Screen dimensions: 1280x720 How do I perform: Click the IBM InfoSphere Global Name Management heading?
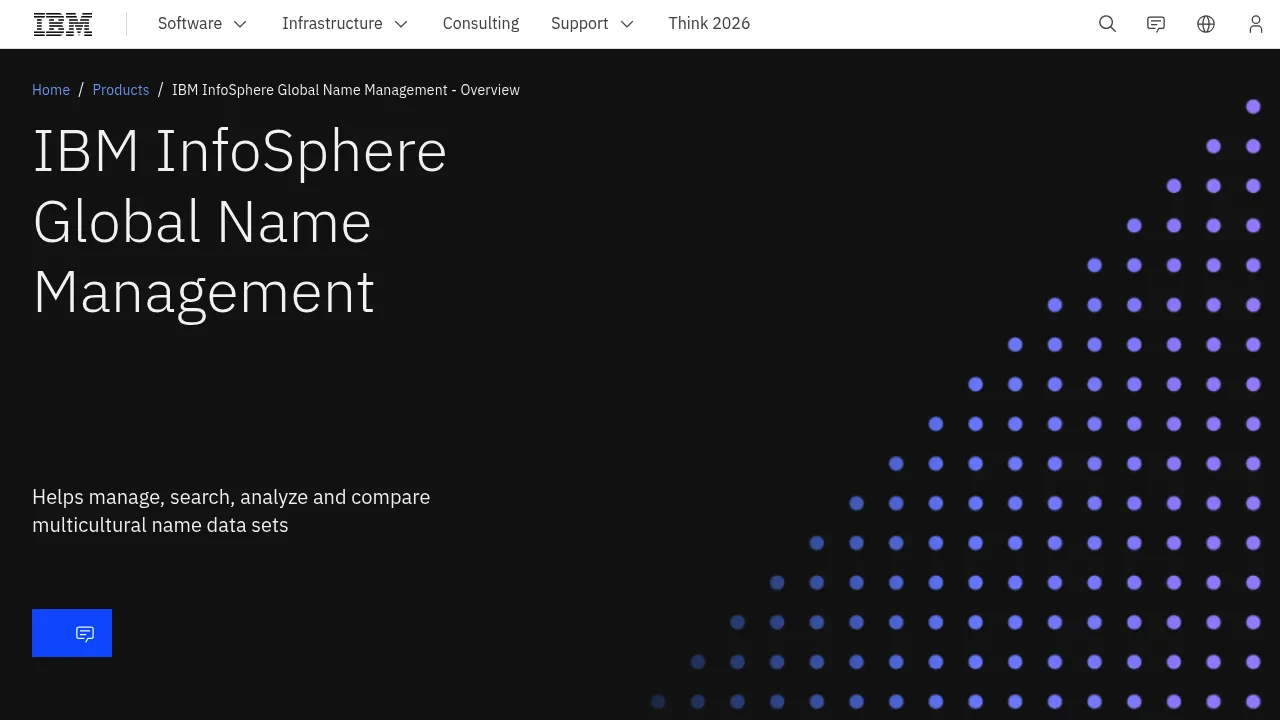[240, 221]
